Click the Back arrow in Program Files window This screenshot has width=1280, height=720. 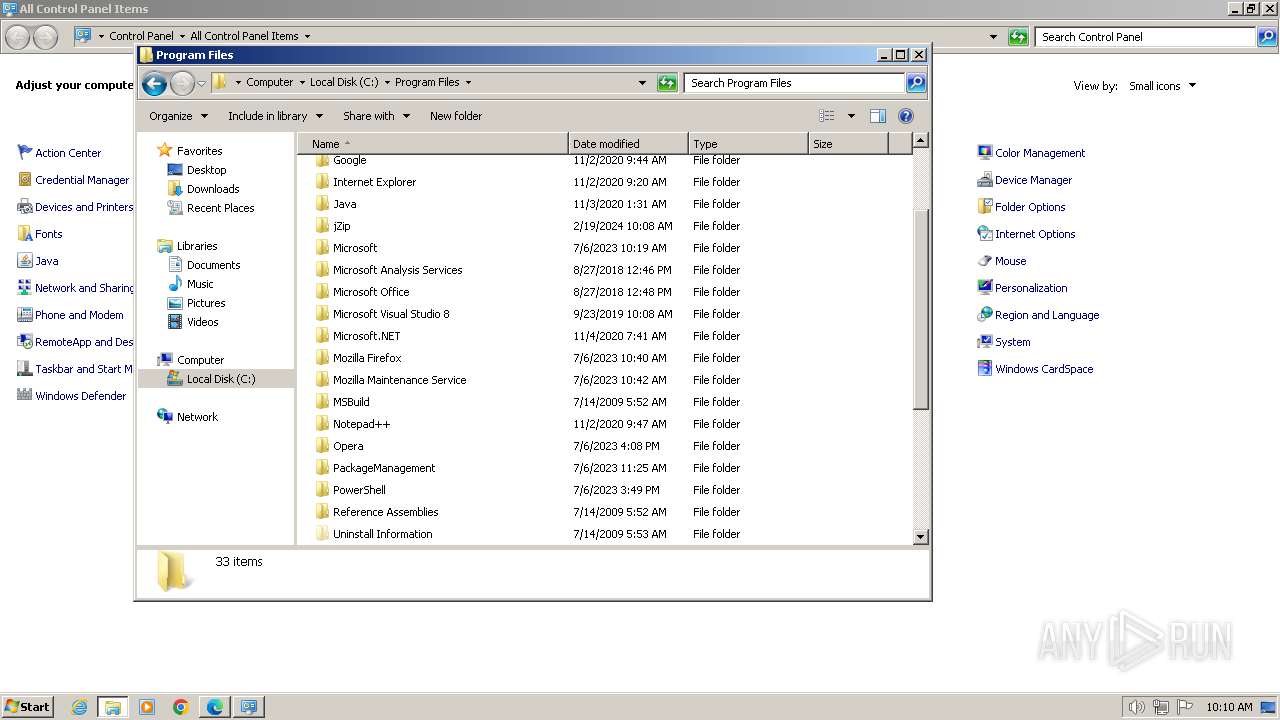[154, 84]
